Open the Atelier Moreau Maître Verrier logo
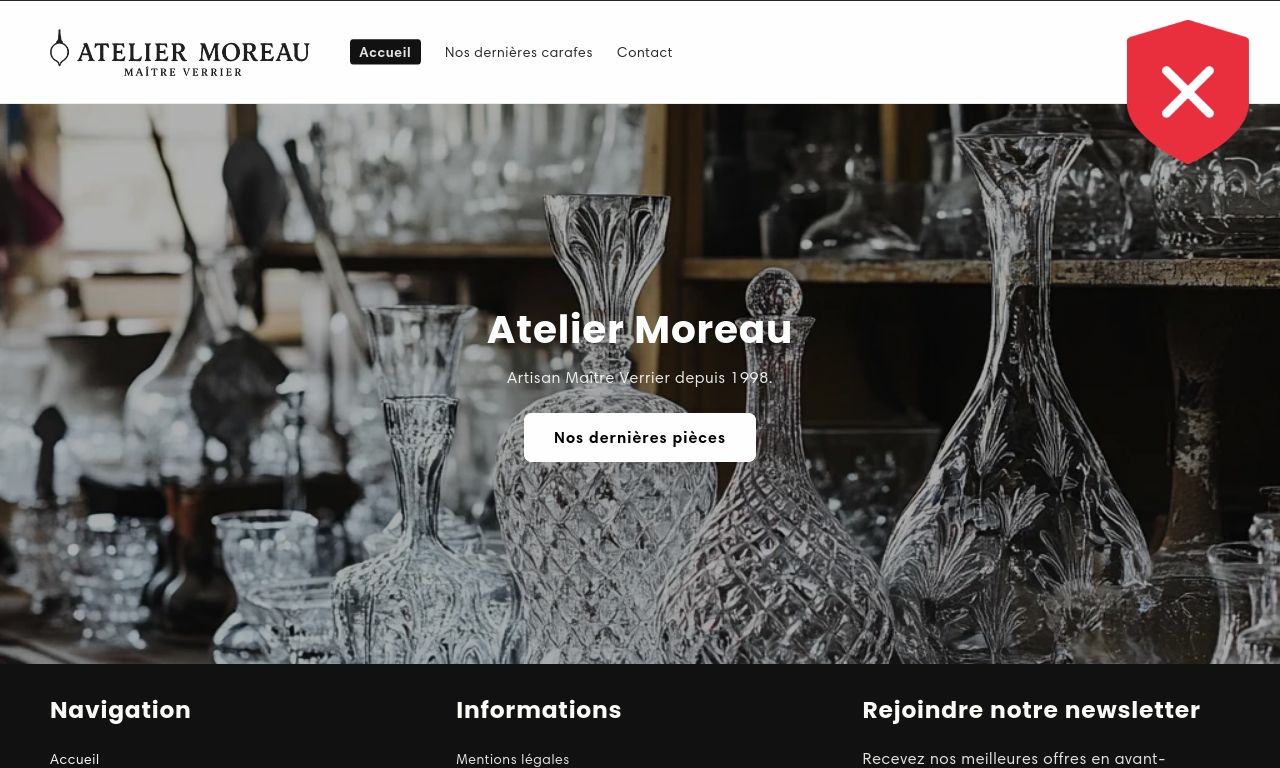This screenshot has height=768, width=1280. 180,53
